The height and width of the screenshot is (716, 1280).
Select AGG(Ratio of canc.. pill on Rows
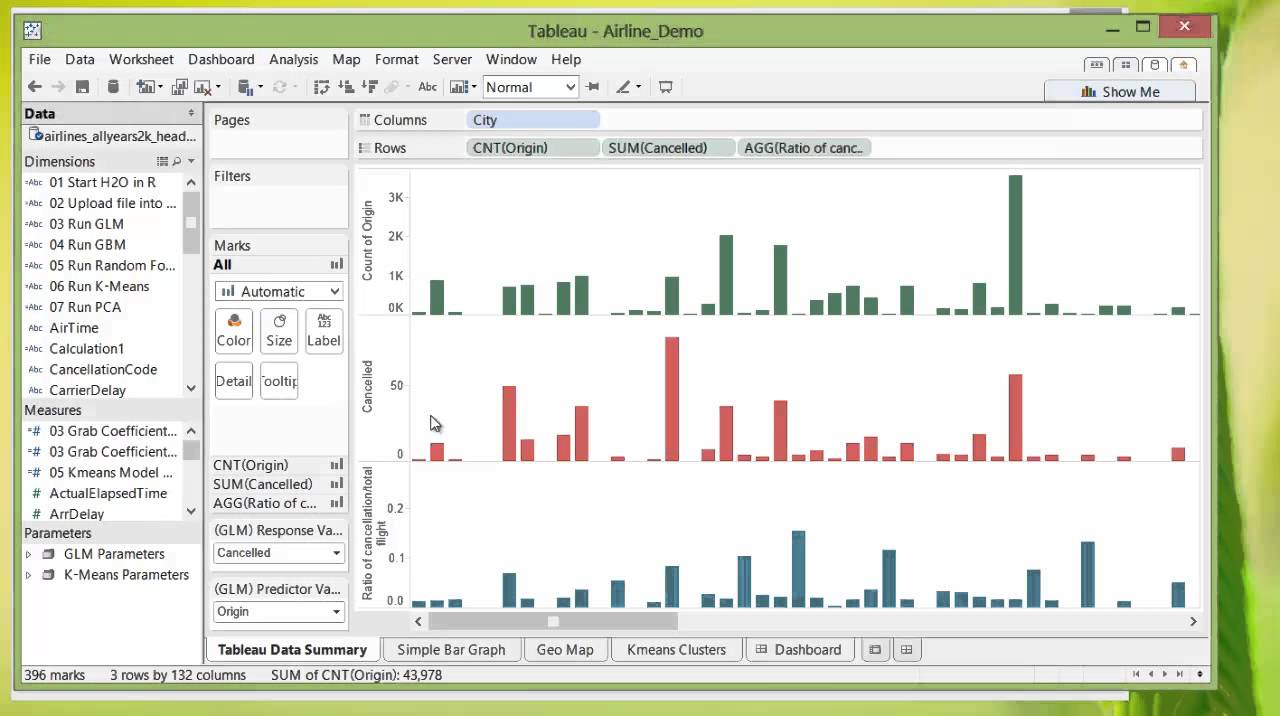point(804,148)
